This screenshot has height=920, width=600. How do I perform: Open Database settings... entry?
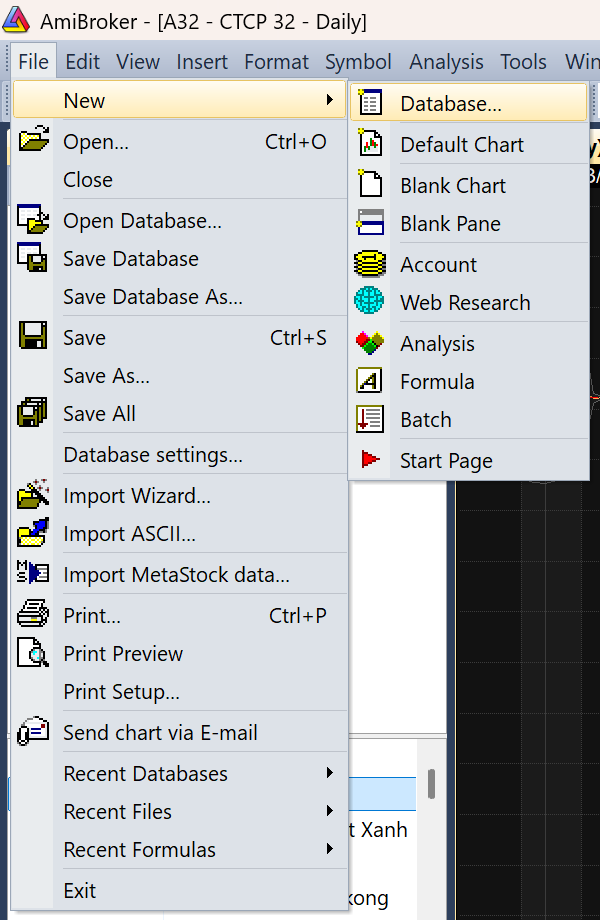coord(179,455)
